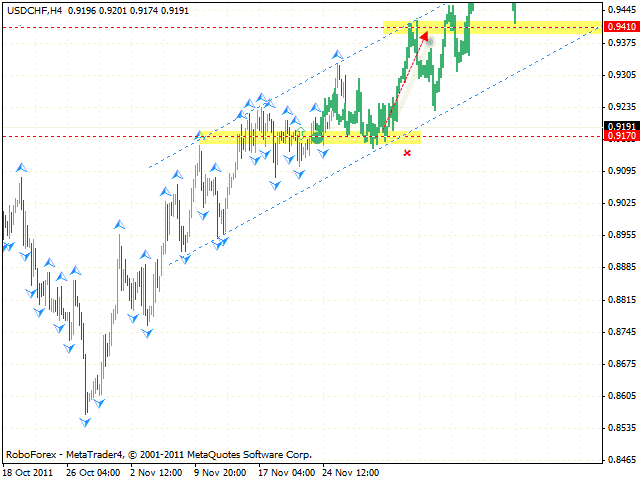Click the fractal arrow above the 0.9305 peak candle
This screenshot has width=640, height=480.
pyautogui.click(x=339, y=54)
